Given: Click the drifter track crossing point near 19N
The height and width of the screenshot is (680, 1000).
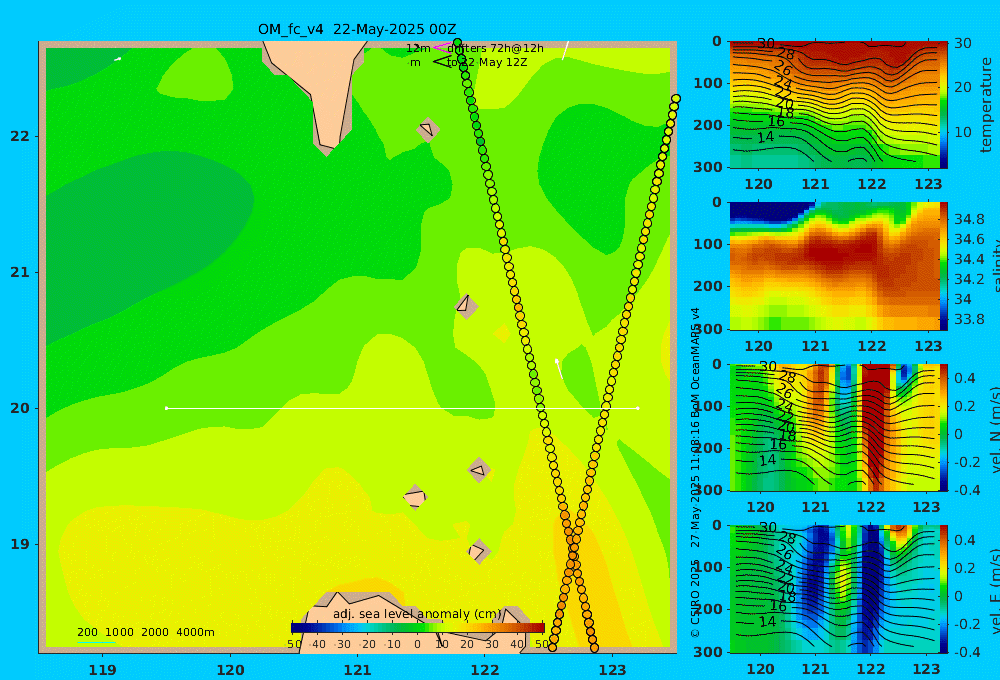Looking at the screenshot, I should point(573,554).
